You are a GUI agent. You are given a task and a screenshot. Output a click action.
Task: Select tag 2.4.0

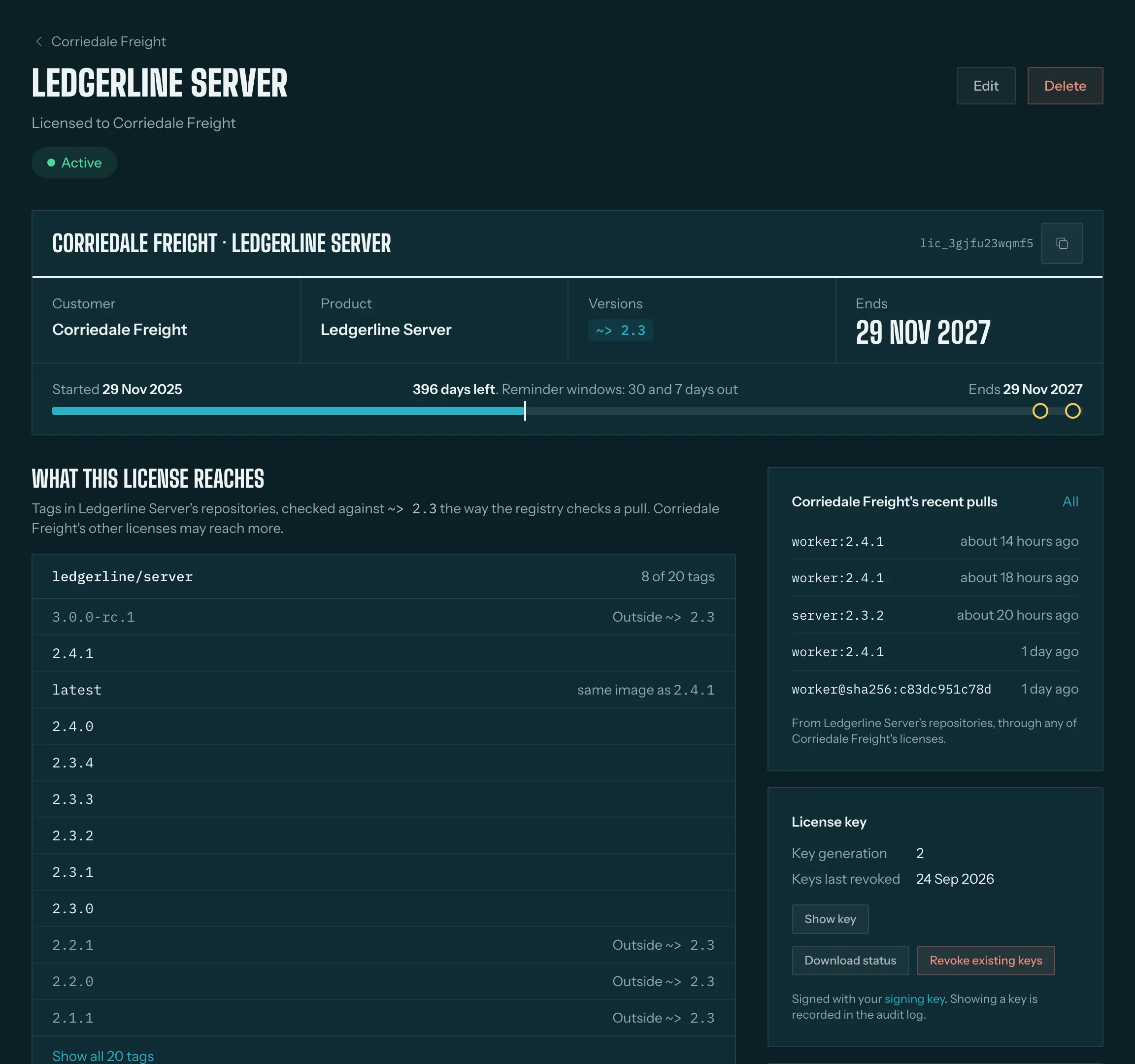[x=384, y=727]
